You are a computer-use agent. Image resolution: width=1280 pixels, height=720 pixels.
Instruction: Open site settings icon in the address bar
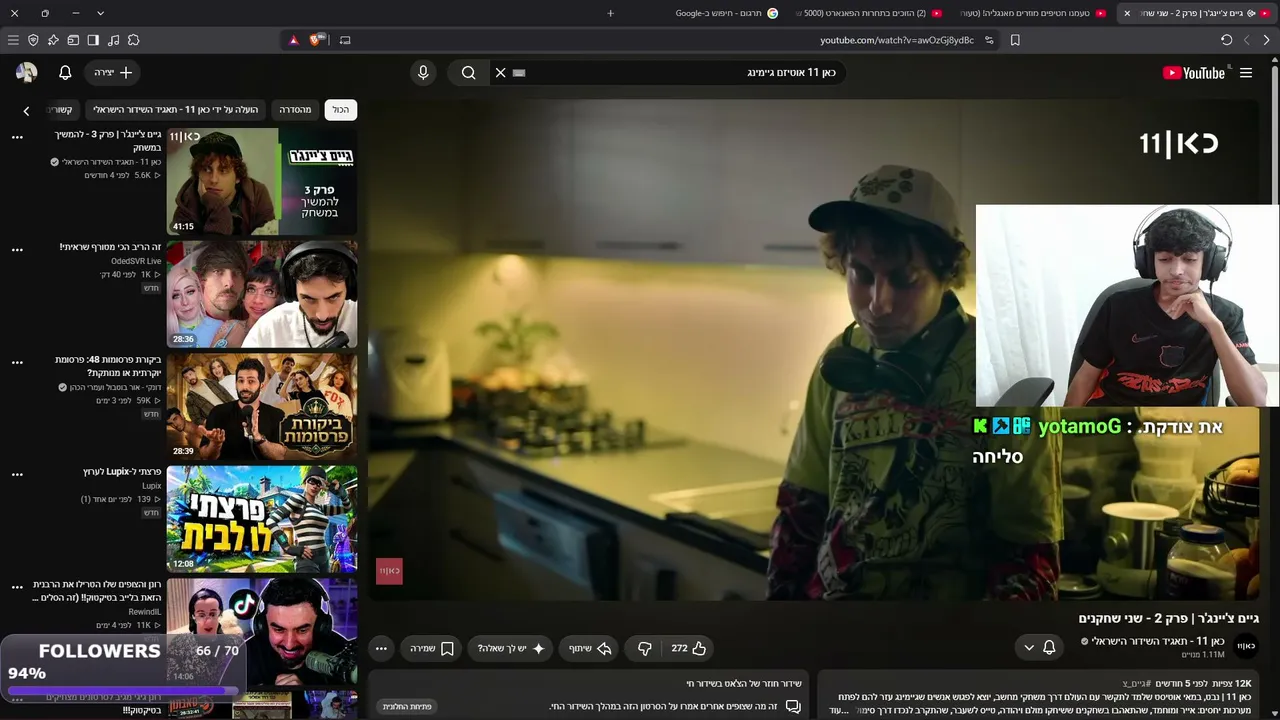pos(989,40)
